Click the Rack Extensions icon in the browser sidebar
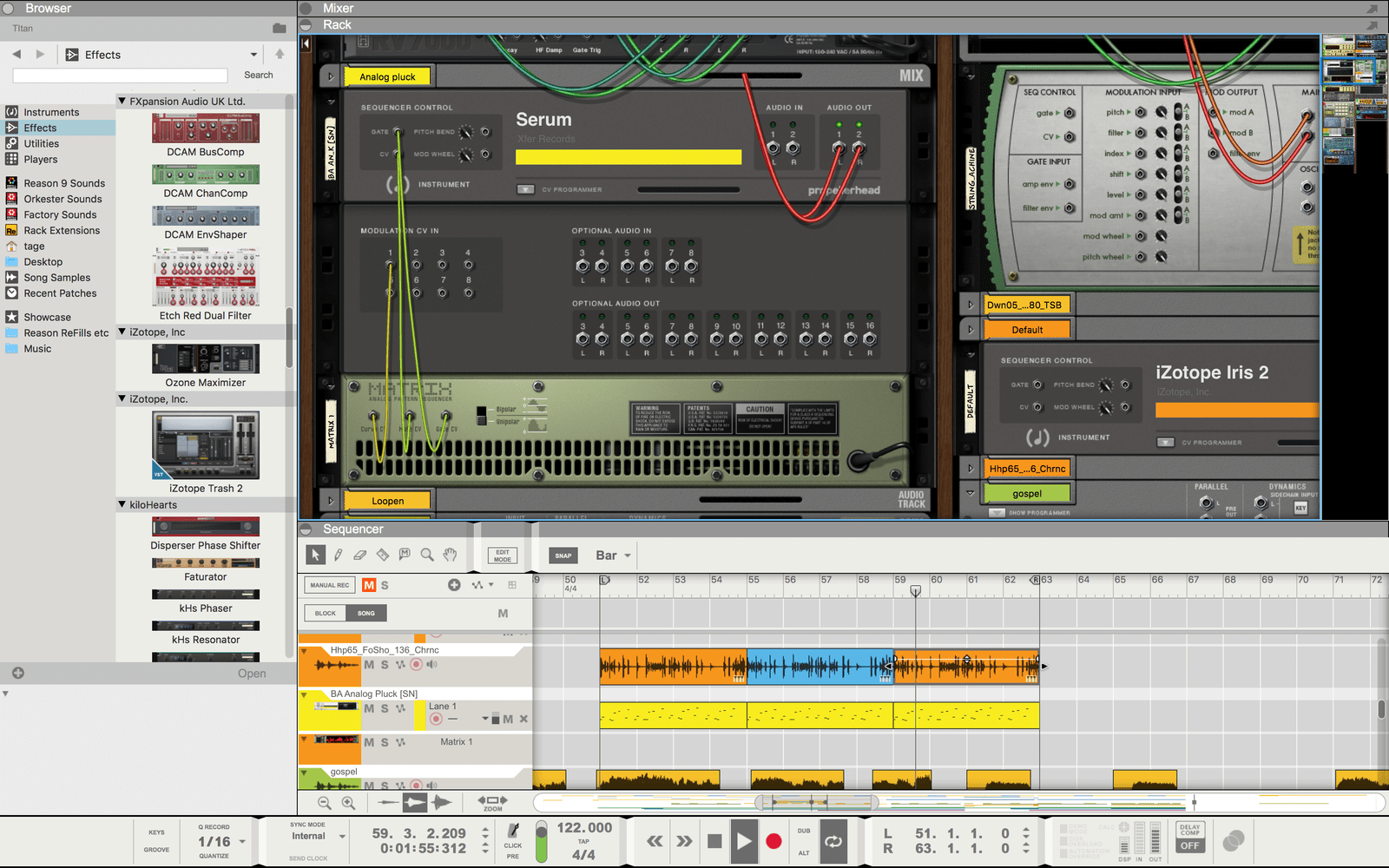The width and height of the screenshot is (1389, 868). 11,230
